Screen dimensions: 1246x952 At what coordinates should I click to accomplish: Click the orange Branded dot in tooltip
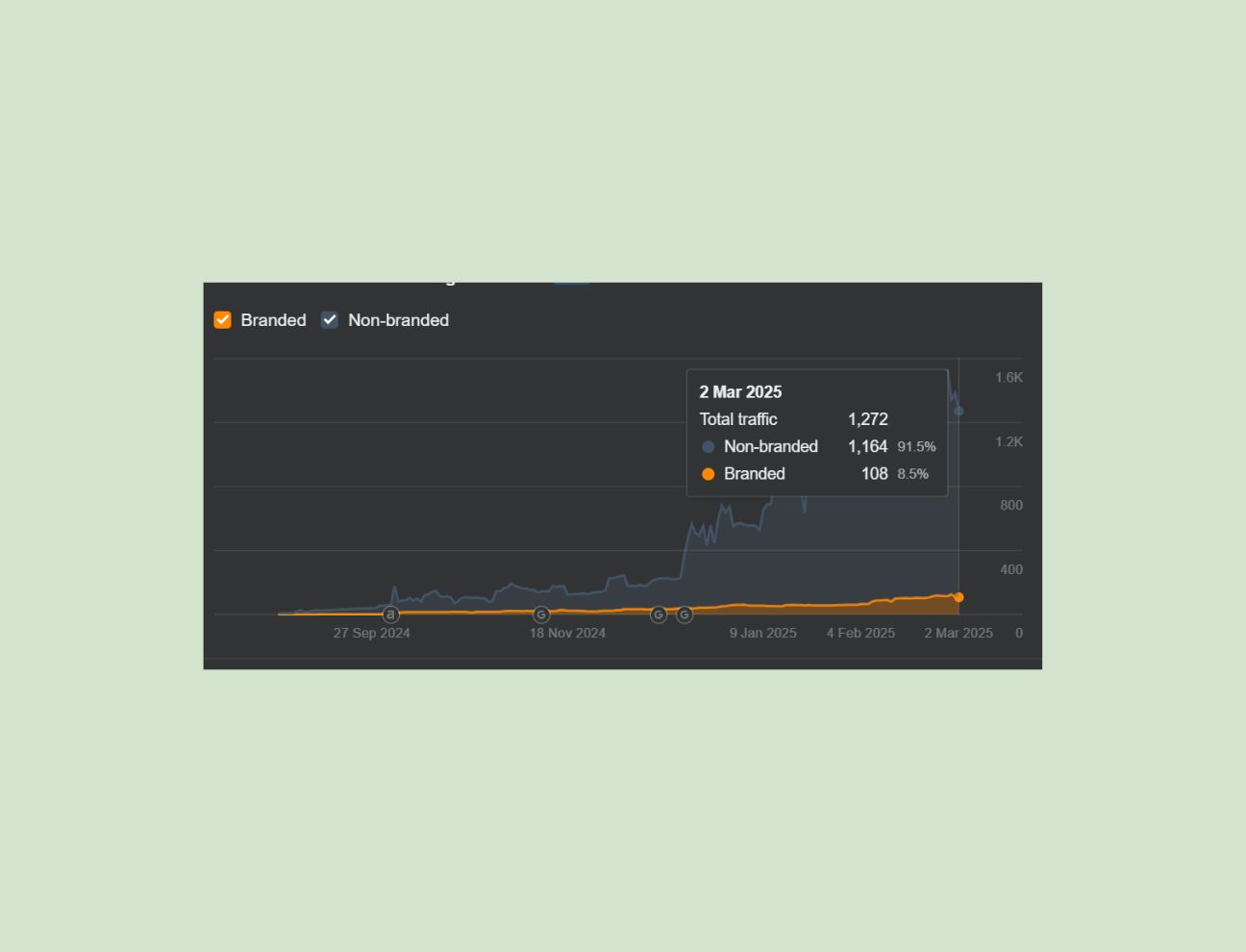pyautogui.click(x=709, y=474)
